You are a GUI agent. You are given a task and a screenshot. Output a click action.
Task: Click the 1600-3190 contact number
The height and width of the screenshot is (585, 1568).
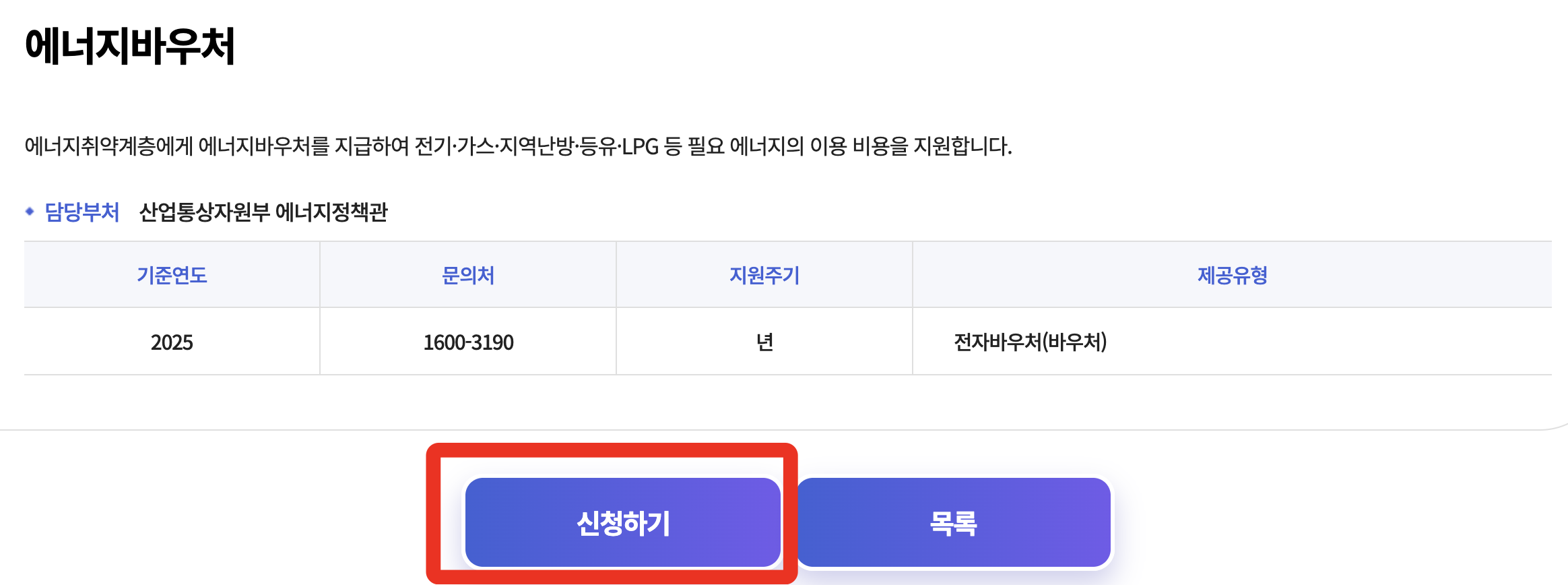coord(467,342)
